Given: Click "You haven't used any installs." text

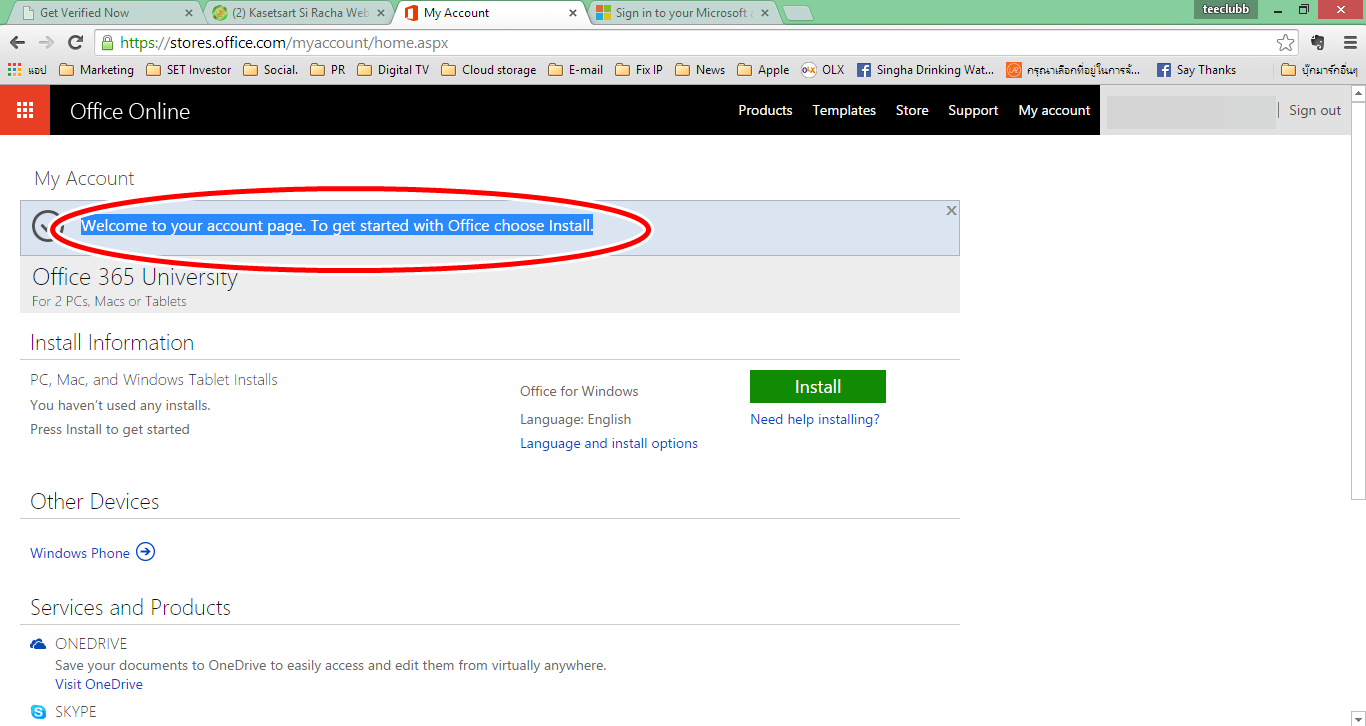Looking at the screenshot, I should coord(120,405).
